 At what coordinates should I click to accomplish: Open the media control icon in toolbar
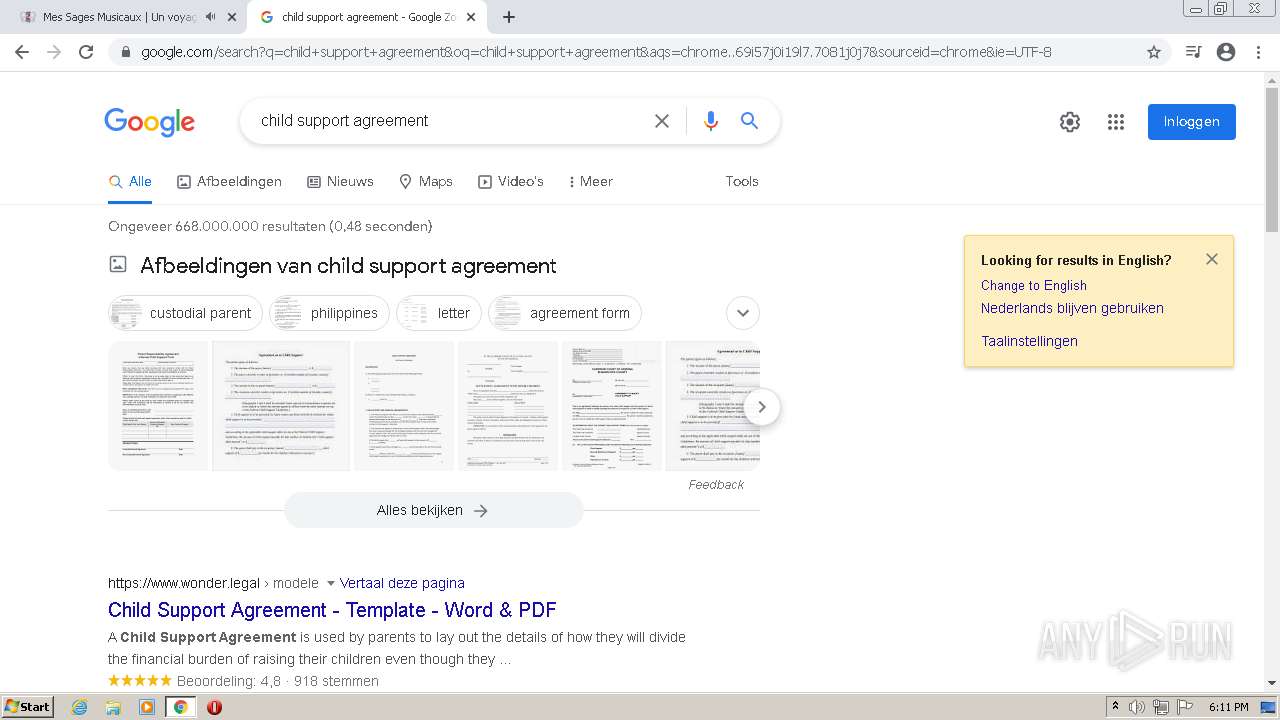(1193, 52)
